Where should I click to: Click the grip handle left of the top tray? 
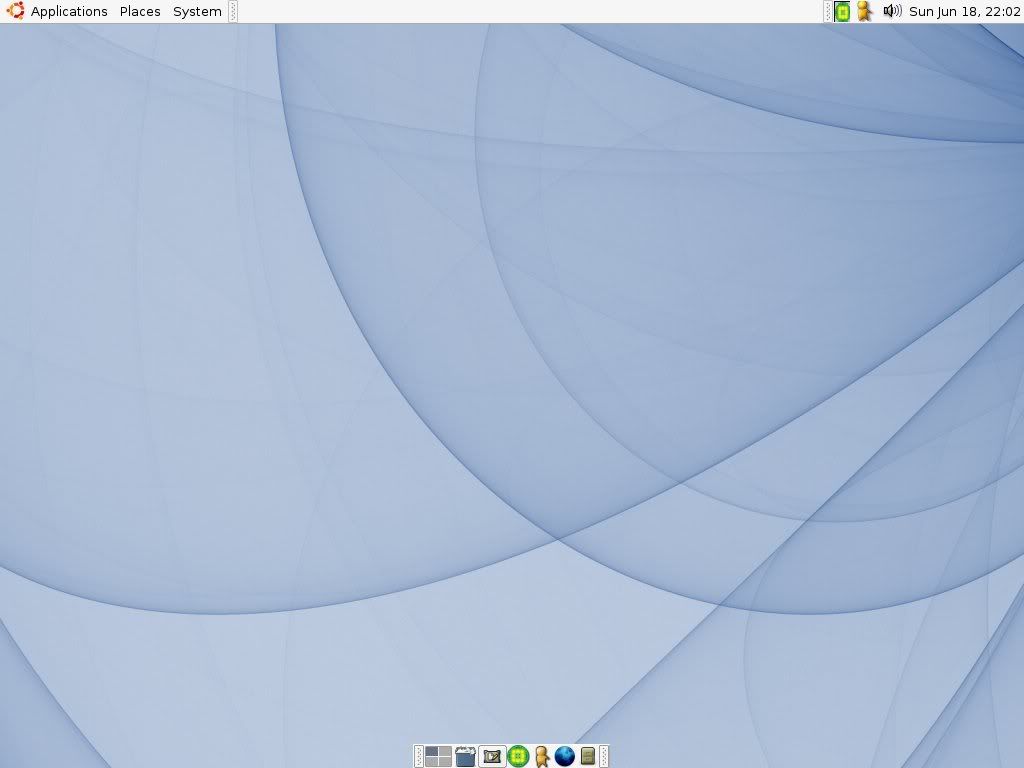pos(828,12)
